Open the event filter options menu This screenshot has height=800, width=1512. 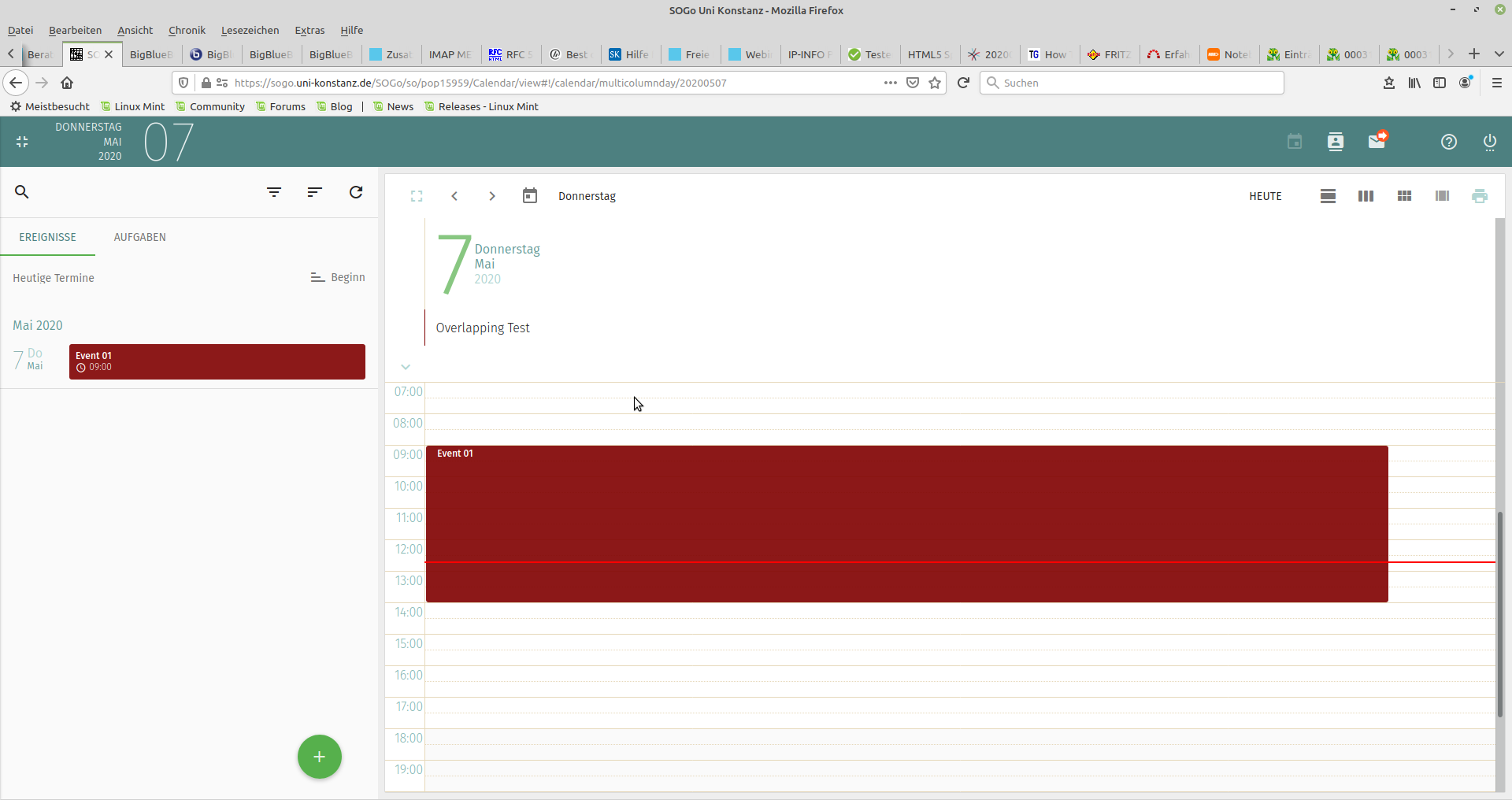click(274, 192)
